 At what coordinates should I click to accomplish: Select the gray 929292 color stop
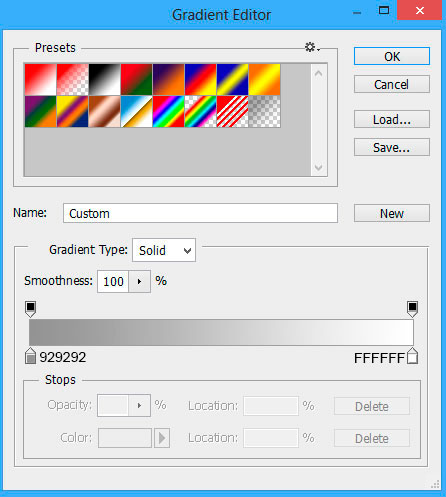30,356
